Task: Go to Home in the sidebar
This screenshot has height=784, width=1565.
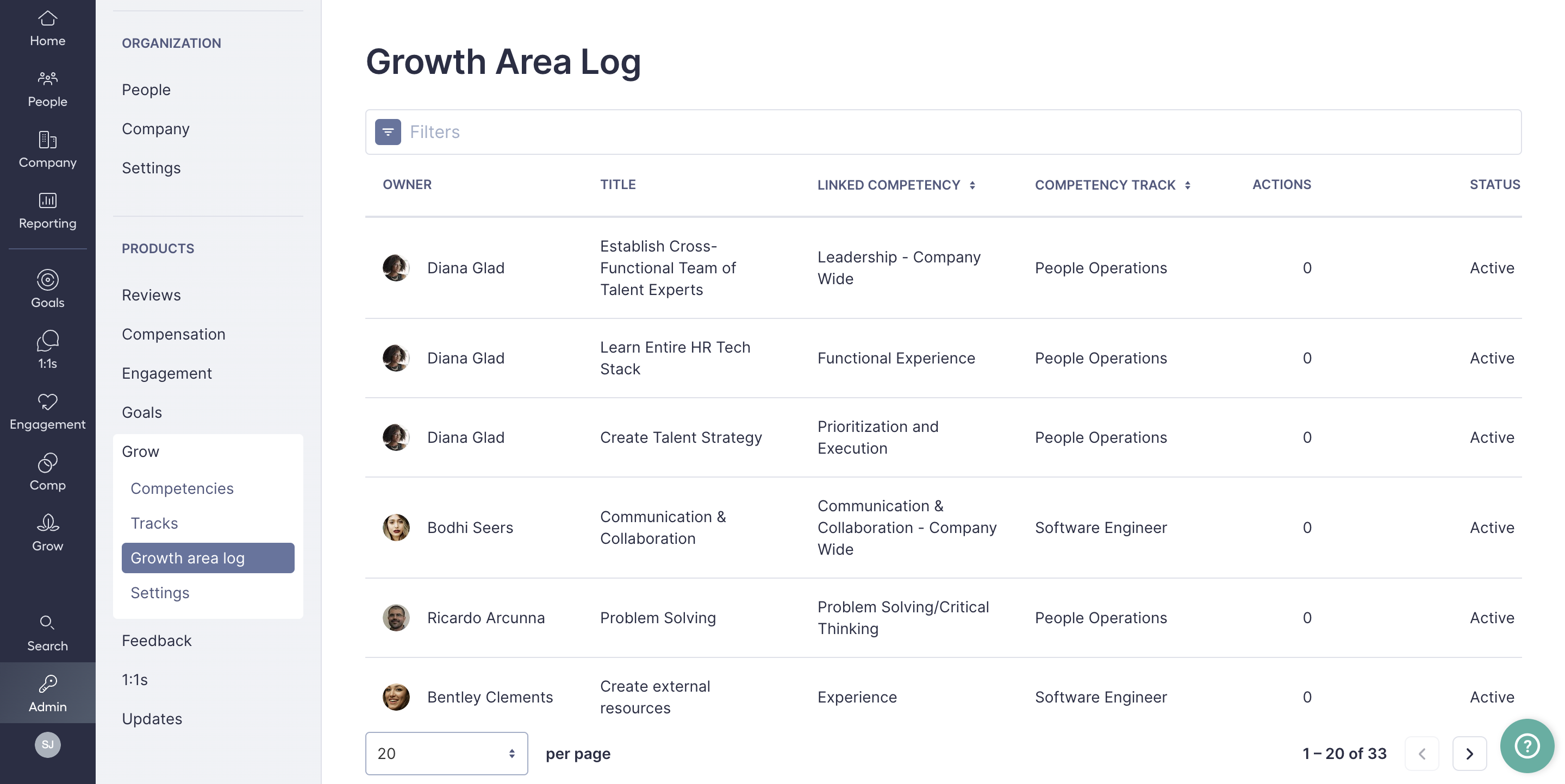Action: pos(47,29)
